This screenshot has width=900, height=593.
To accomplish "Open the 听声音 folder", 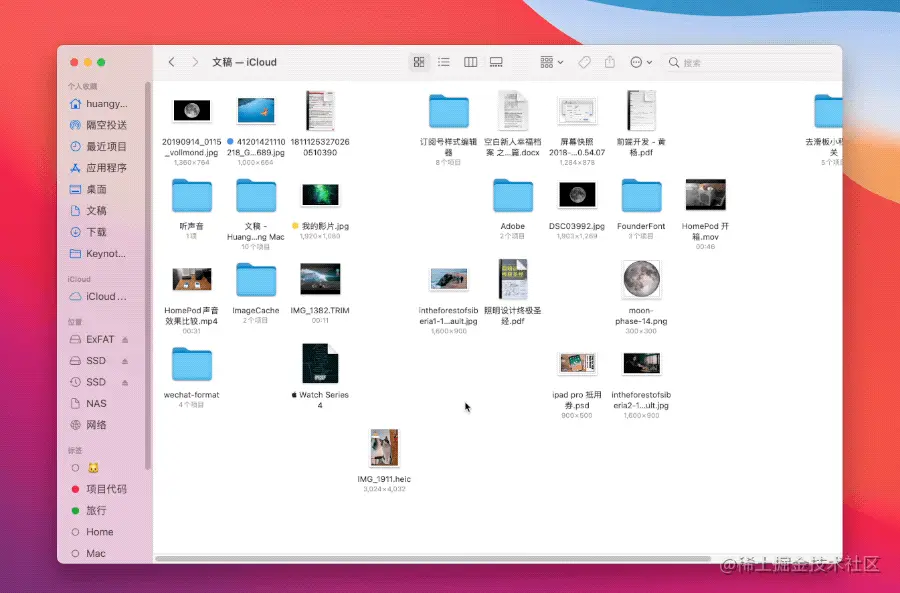I will tap(192, 195).
